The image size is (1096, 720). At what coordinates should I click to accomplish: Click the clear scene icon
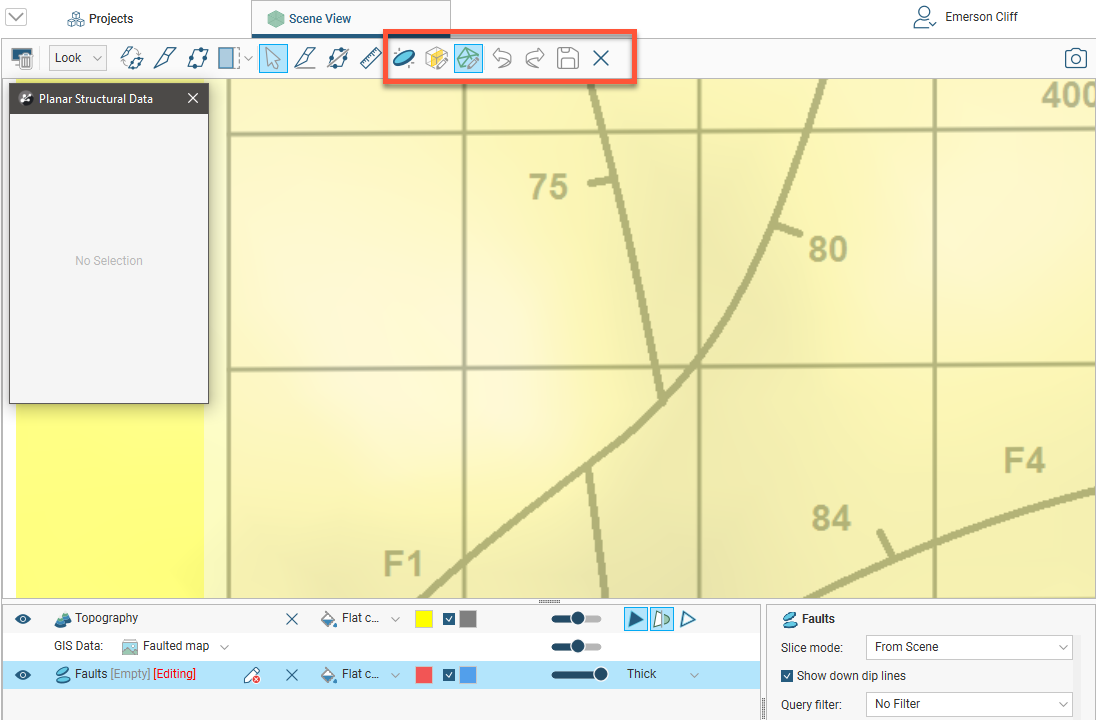point(22,58)
